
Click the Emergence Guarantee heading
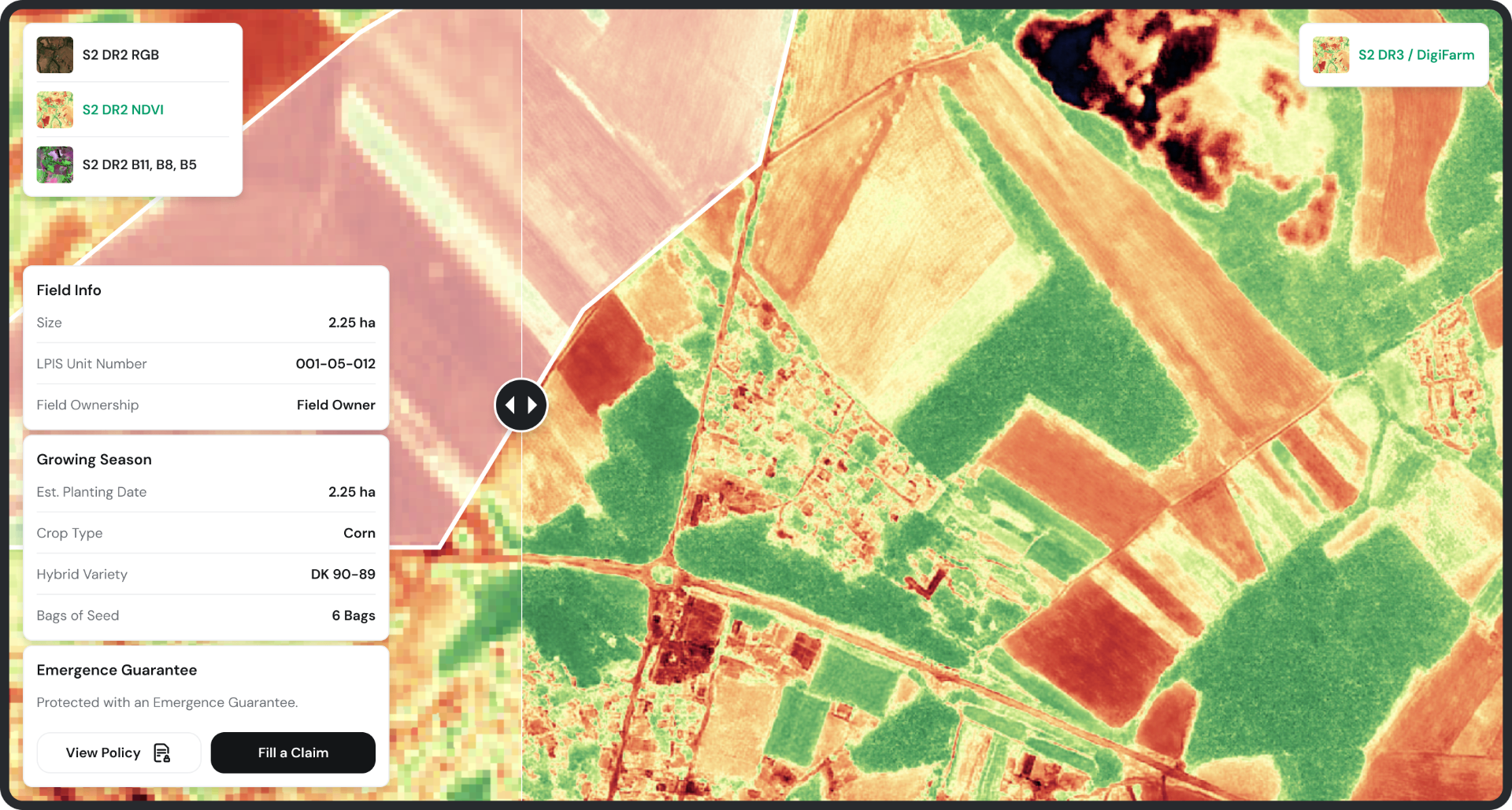point(117,670)
